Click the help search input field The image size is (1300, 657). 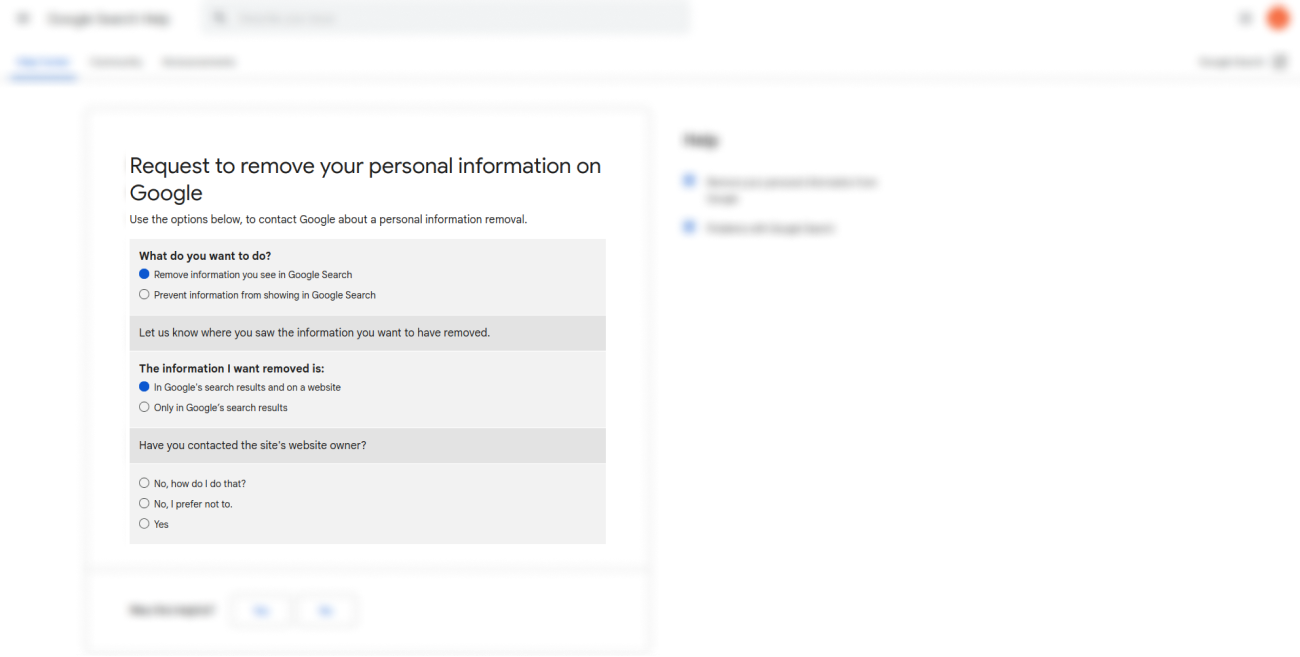tap(450, 18)
